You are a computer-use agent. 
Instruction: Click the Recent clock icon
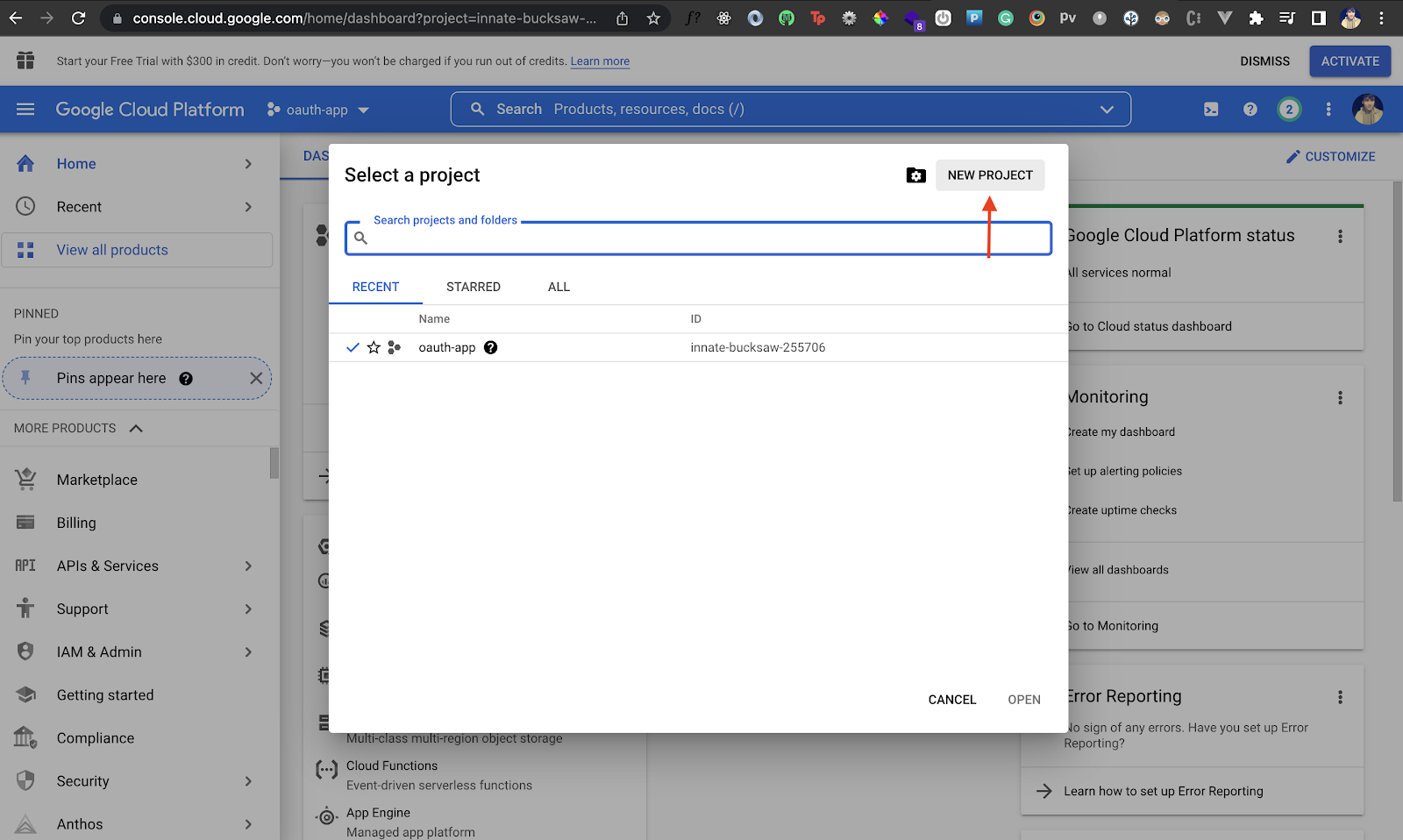pos(25,207)
